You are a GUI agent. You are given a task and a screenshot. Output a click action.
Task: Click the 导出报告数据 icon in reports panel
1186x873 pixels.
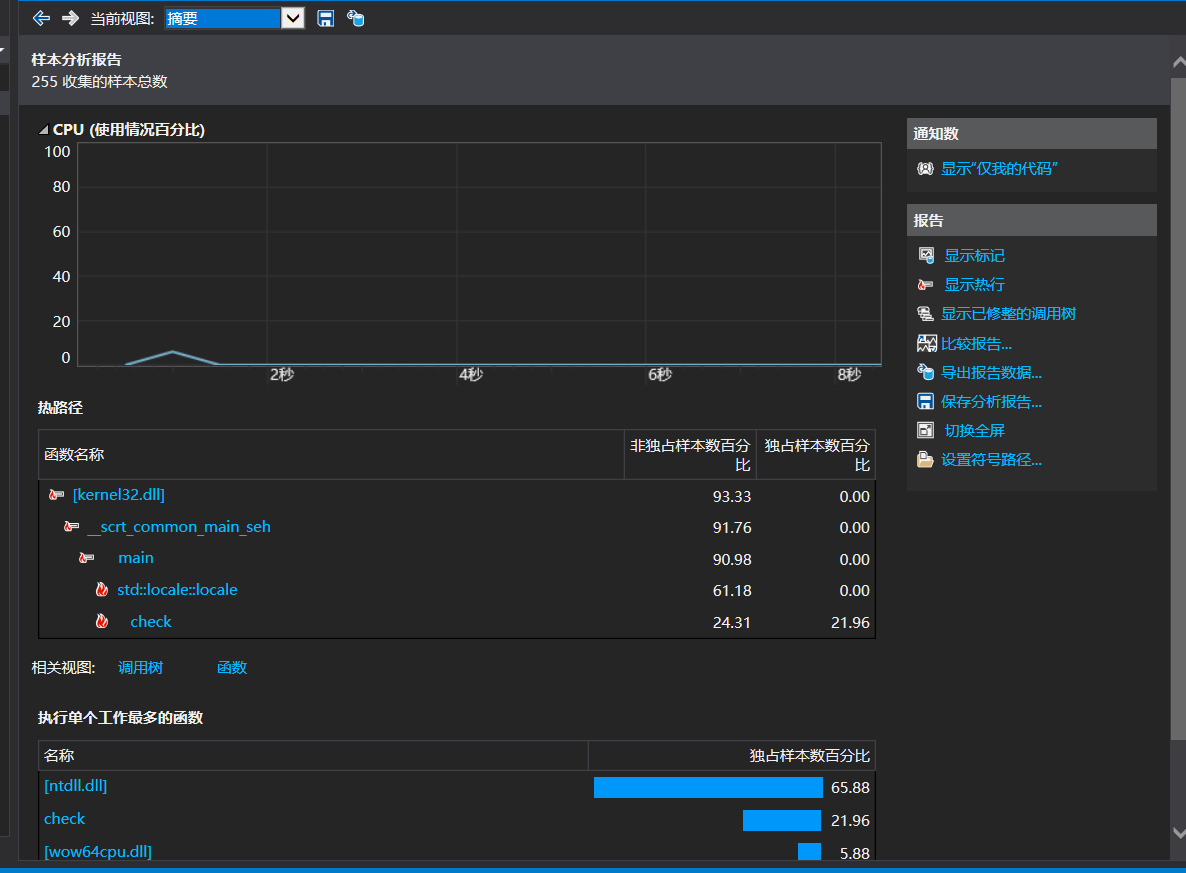point(925,372)
